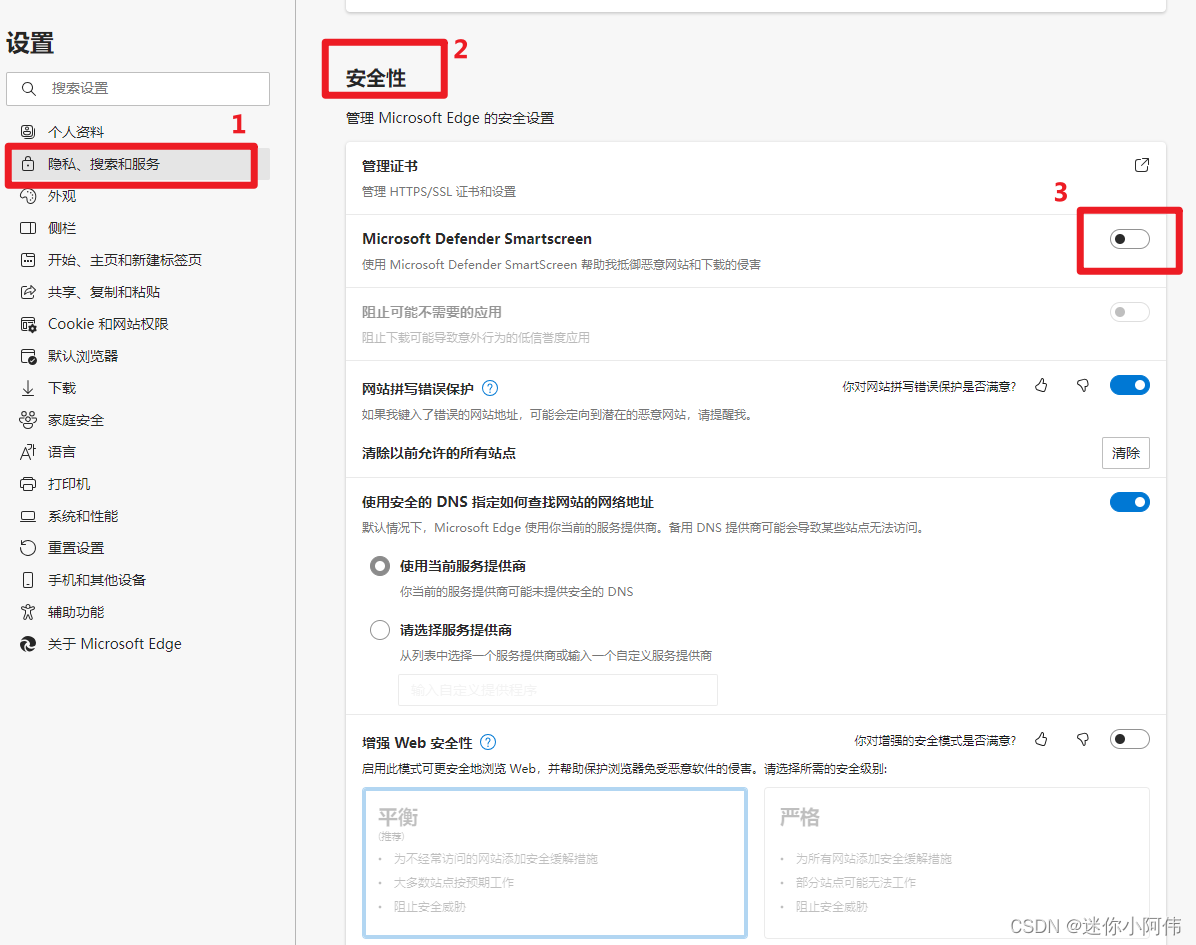This screenshot has width=1196, height=945.
Task: Click 语言 text in sidebar
Action: point(62,452)
